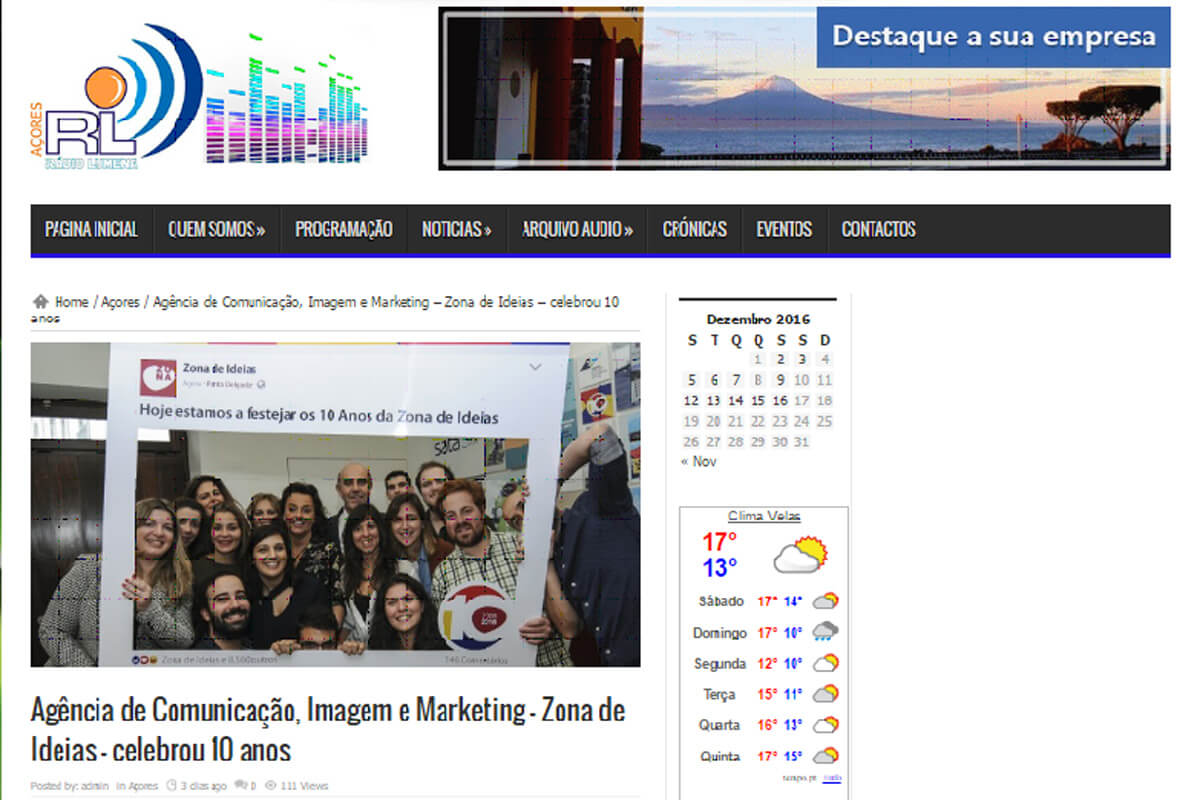This screenshot has height=800, width=1200.
Task: Click the clock icon beside '3 dias ago'
Action: pyautogui.click(x=171, y=786)
